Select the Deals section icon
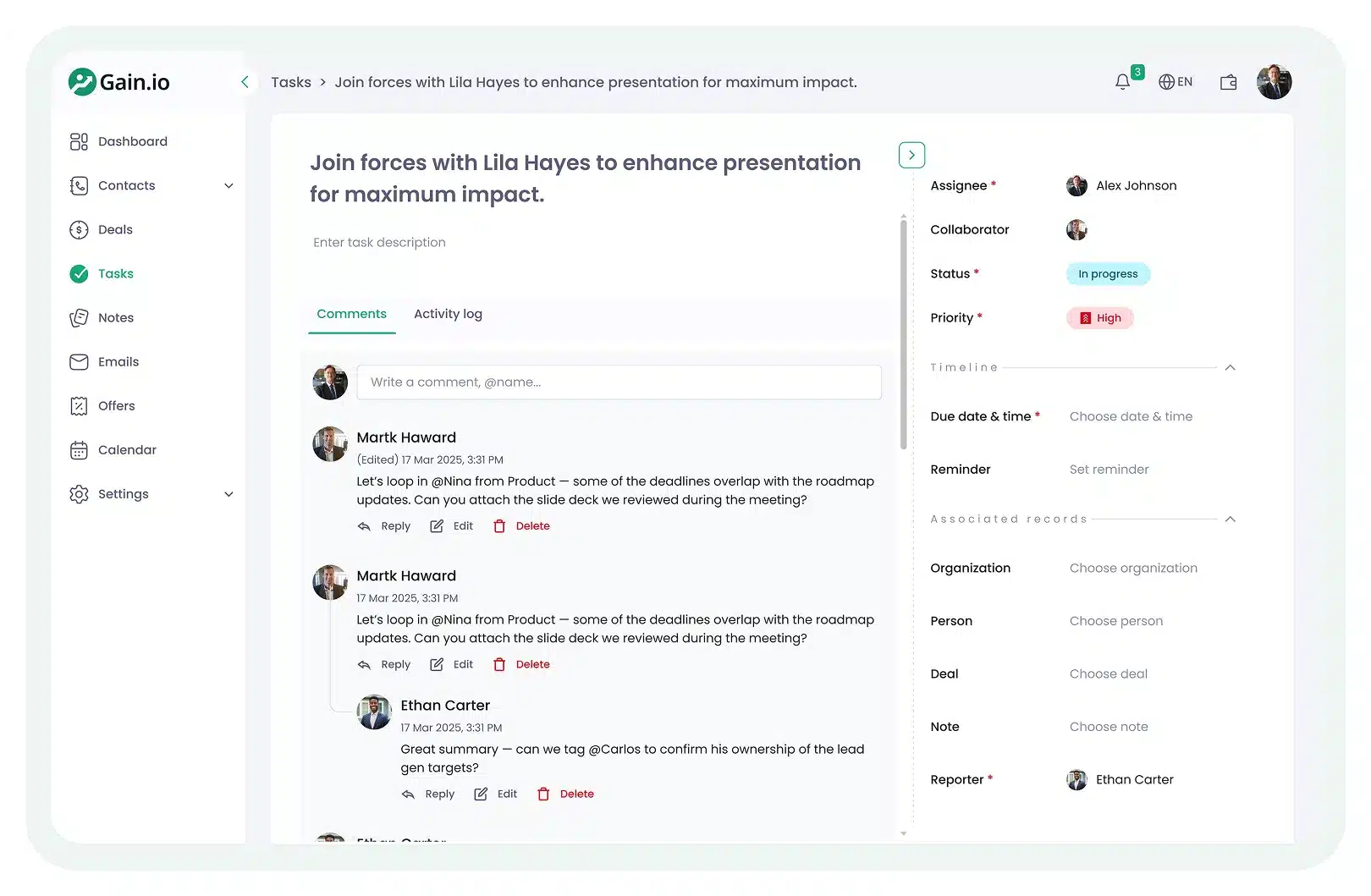Screen dimensions: 1371x896 (79, 229)
